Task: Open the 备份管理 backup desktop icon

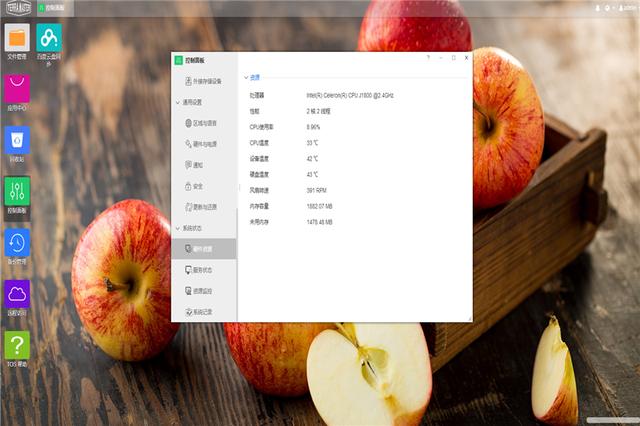Action: pos(17,246)
